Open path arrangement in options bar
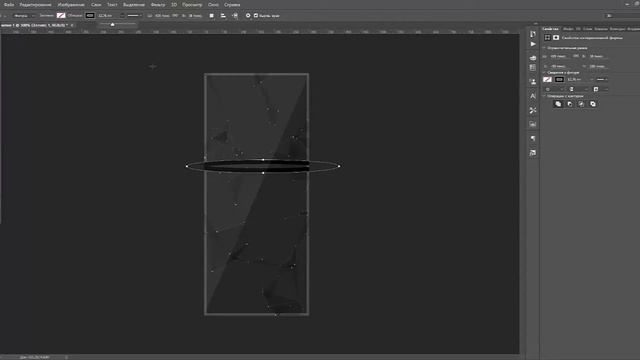Screen dimensions: 640x360 click(236, 16)
